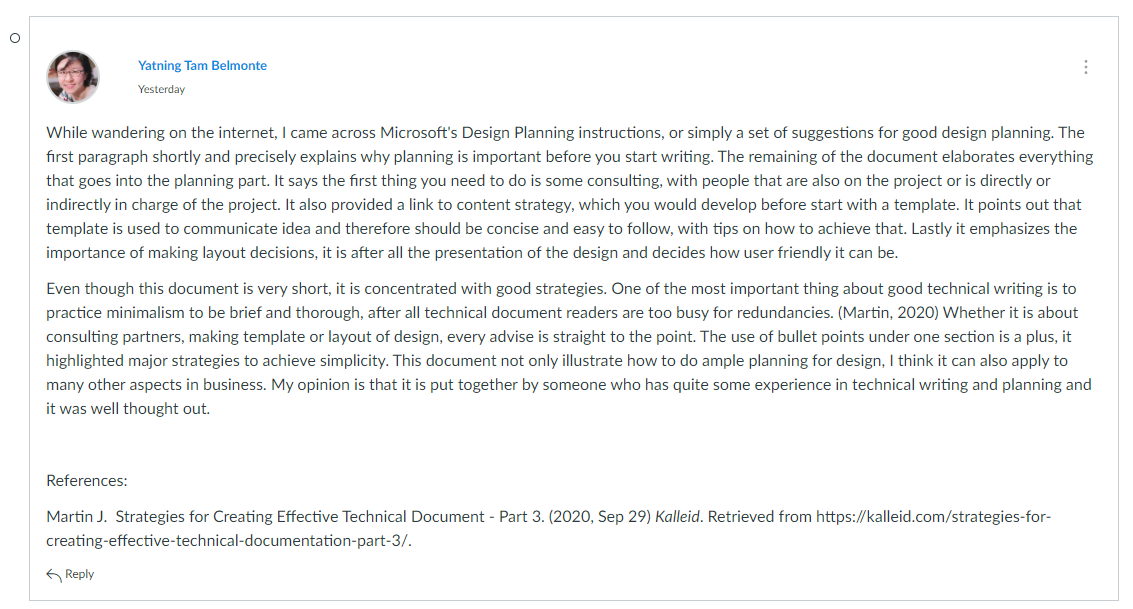
Task: Click the "Retrieved from" text in the reference
Action: 759,517
